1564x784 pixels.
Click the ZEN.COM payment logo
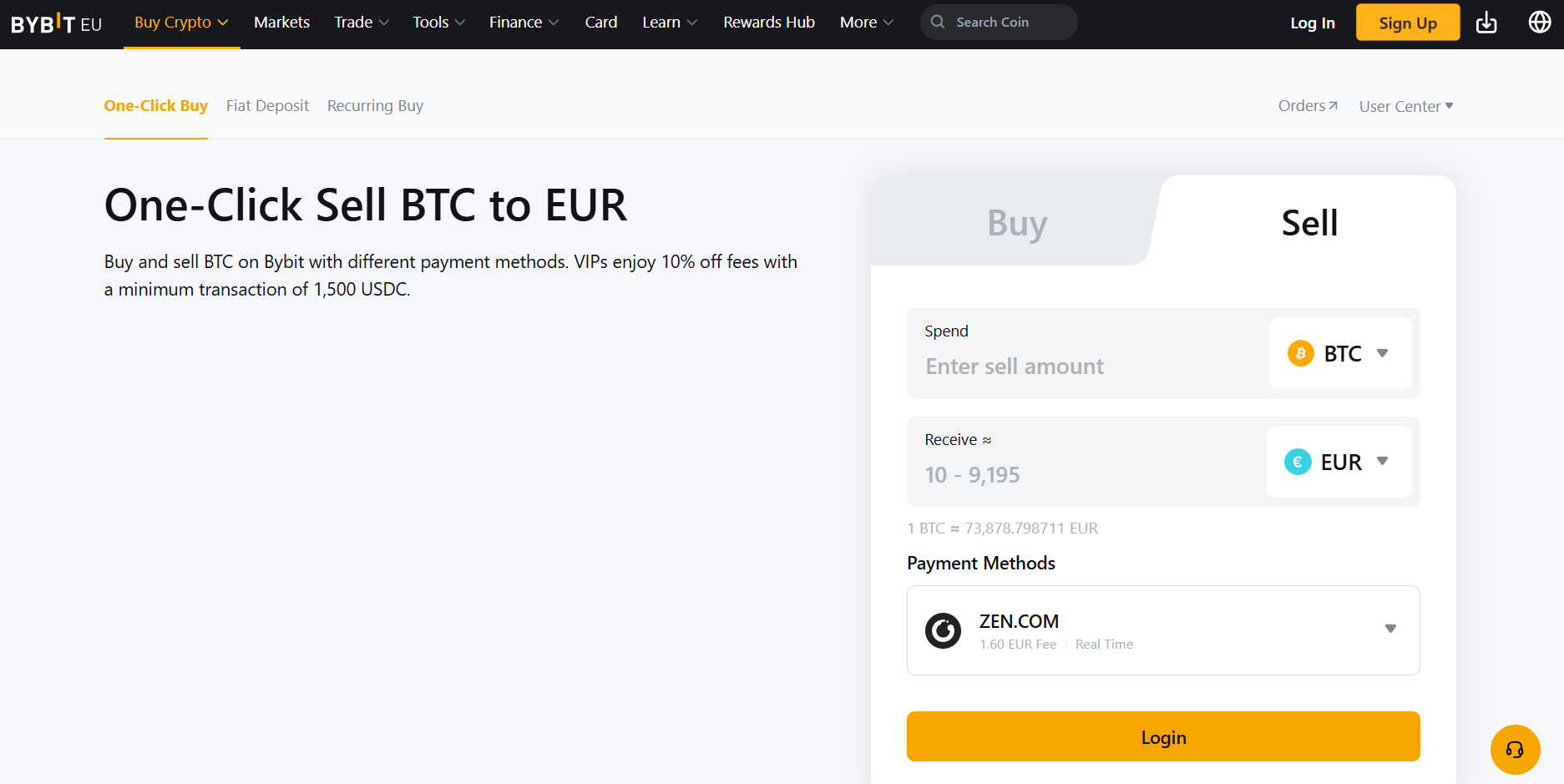pos(943,630)
